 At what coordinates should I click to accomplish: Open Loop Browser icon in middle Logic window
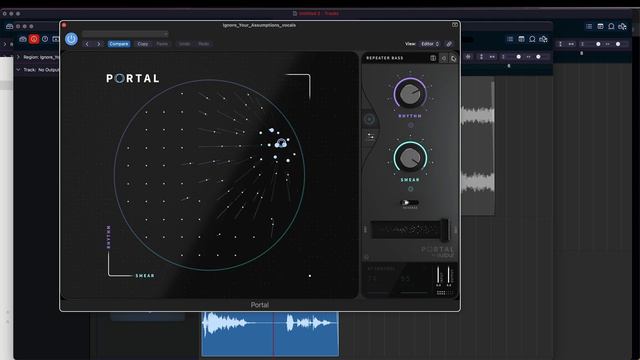point(532,39)
